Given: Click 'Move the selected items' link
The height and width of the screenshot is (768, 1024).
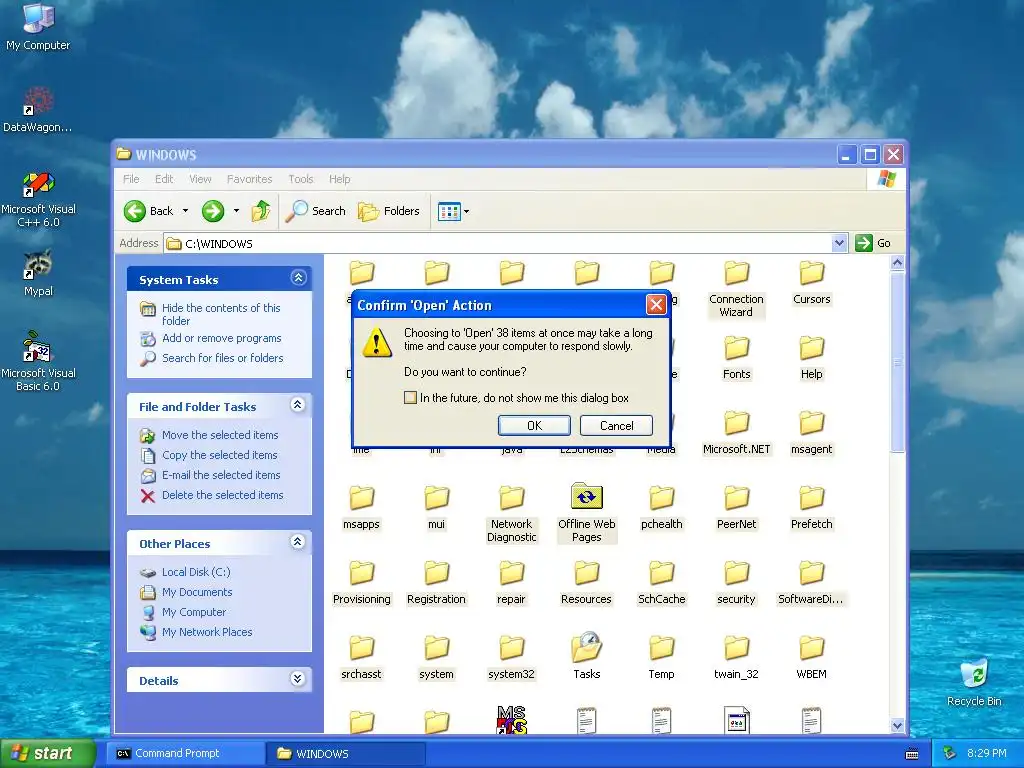Looking at the screenshot, I should click(x=220, y=435).
